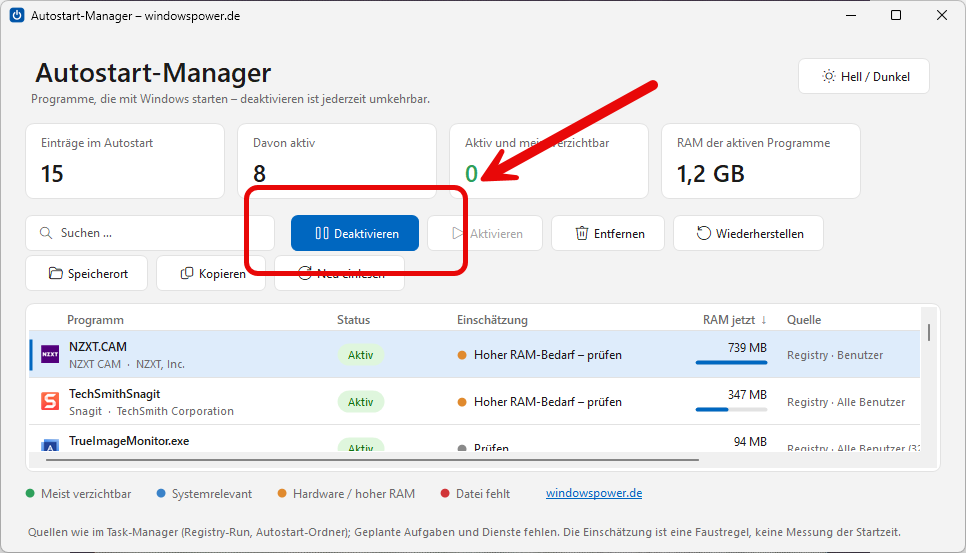
Task: Click the sort arrow beside RAM jetzt
Action: point(763,320)
